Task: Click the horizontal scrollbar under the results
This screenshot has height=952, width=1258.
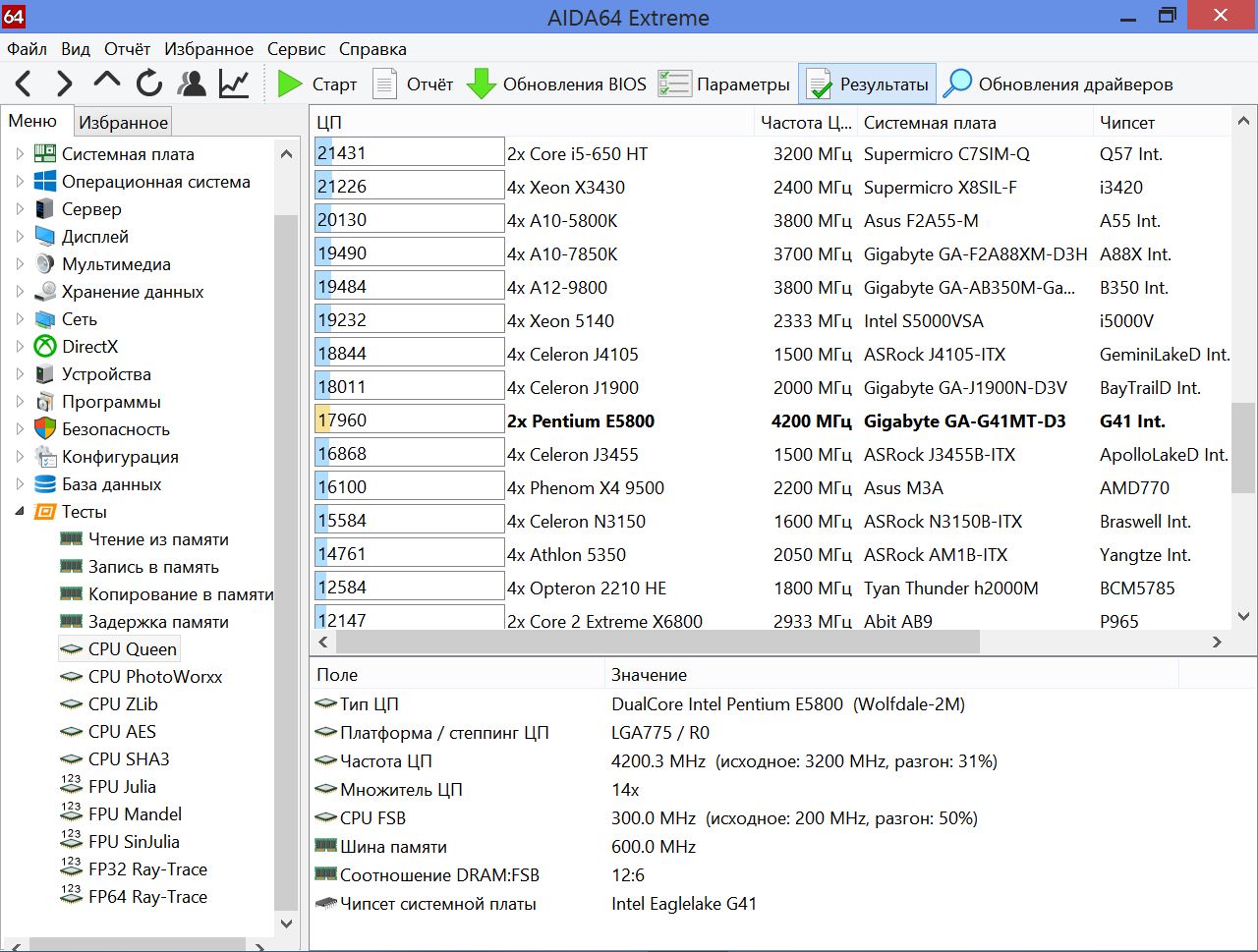Action: (x=658, y=642)
